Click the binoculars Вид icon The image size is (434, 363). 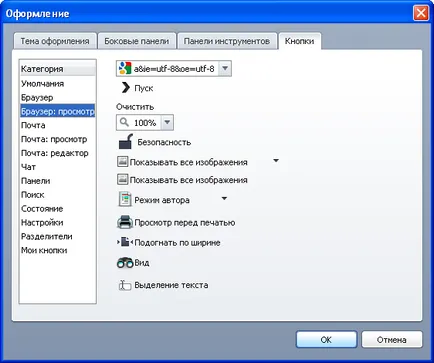pyautogui.click(x=125, y=263)
